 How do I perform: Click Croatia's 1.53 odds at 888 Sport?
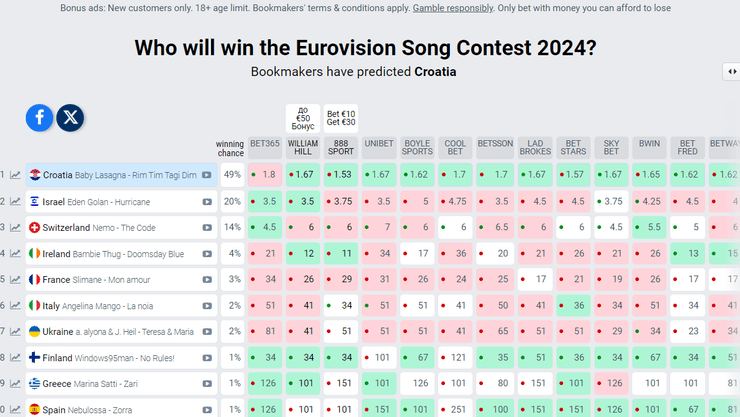(x=341, y=175)
